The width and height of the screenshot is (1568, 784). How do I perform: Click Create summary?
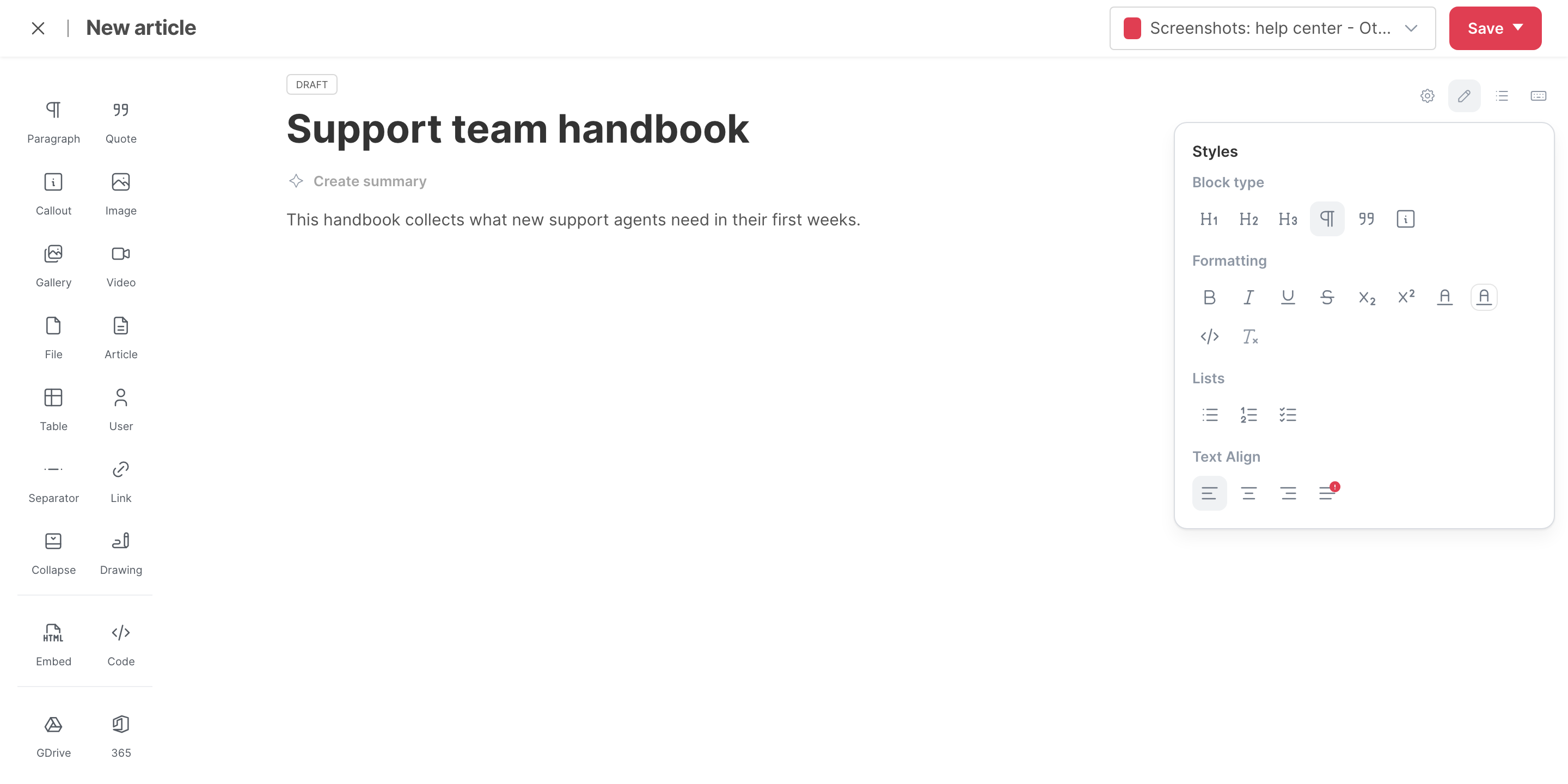pos(358,181)
